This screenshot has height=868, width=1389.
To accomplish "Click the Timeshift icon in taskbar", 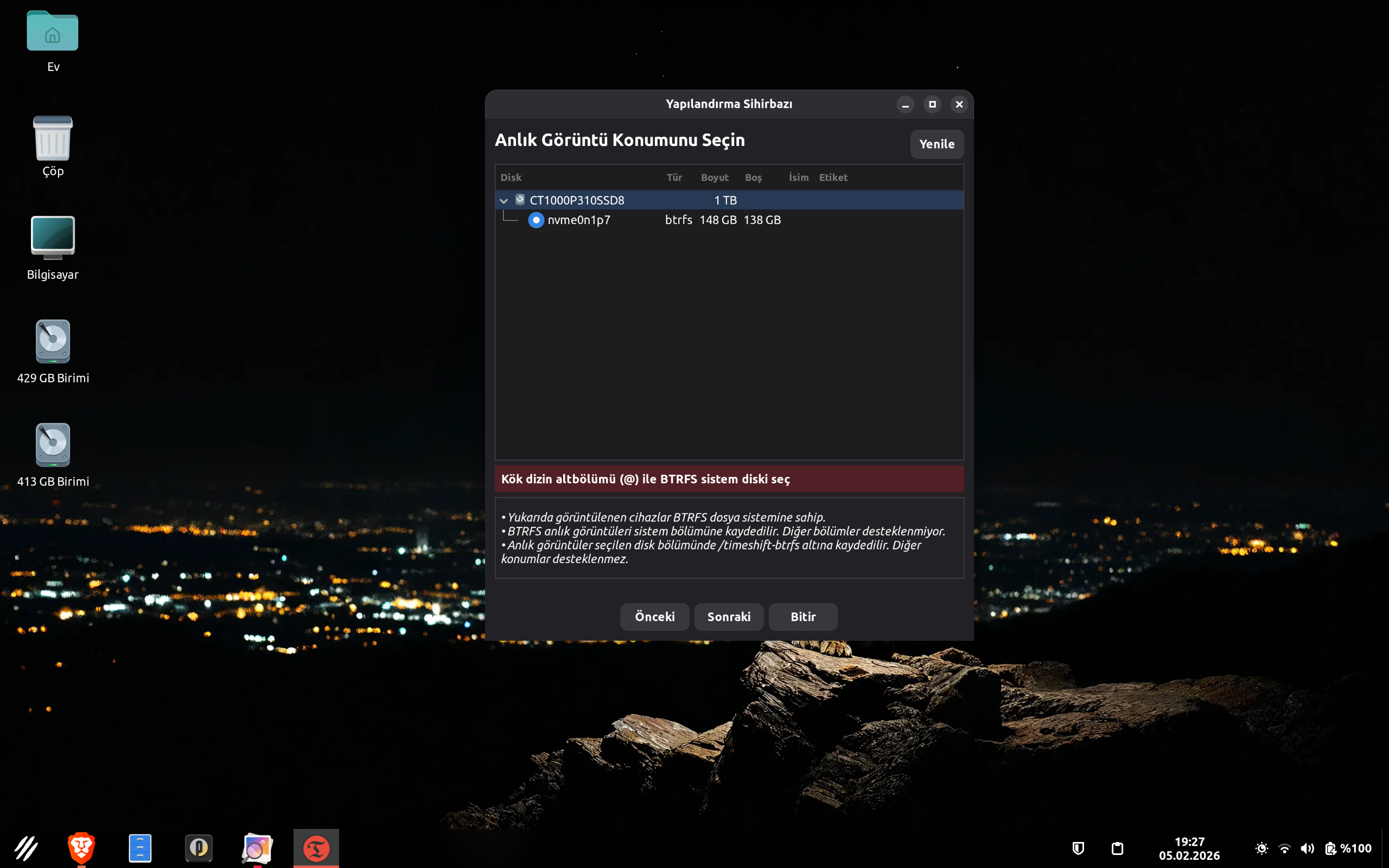I will [316, 848].
